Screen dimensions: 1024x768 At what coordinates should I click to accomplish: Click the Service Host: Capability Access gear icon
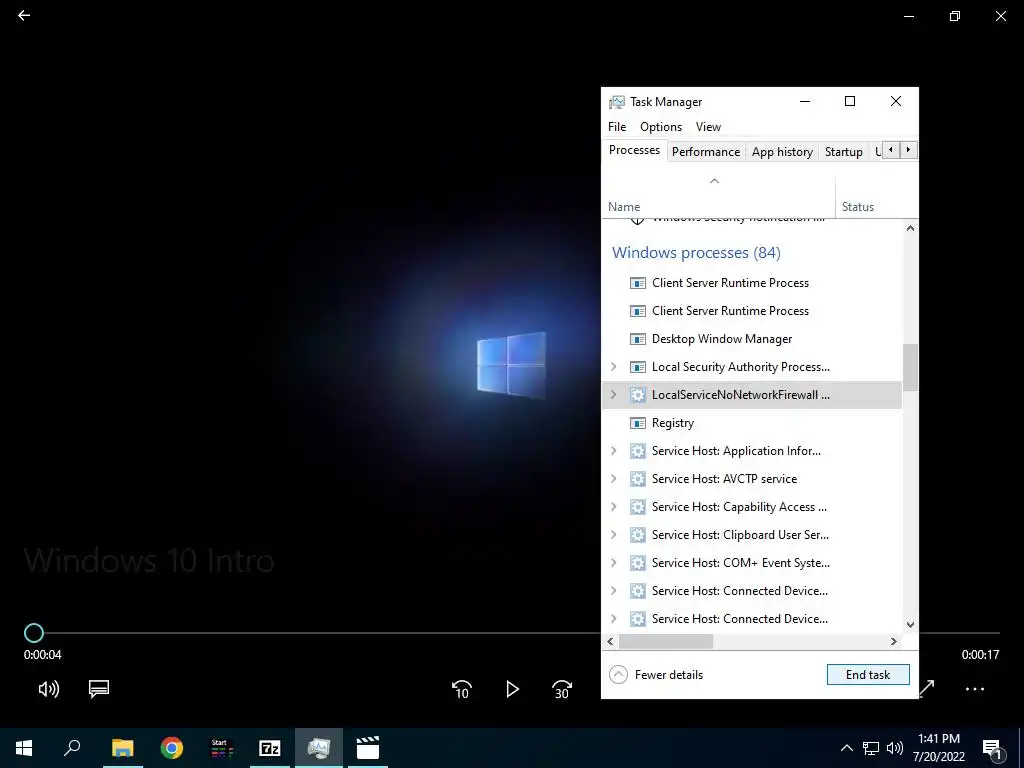(637, 507)
